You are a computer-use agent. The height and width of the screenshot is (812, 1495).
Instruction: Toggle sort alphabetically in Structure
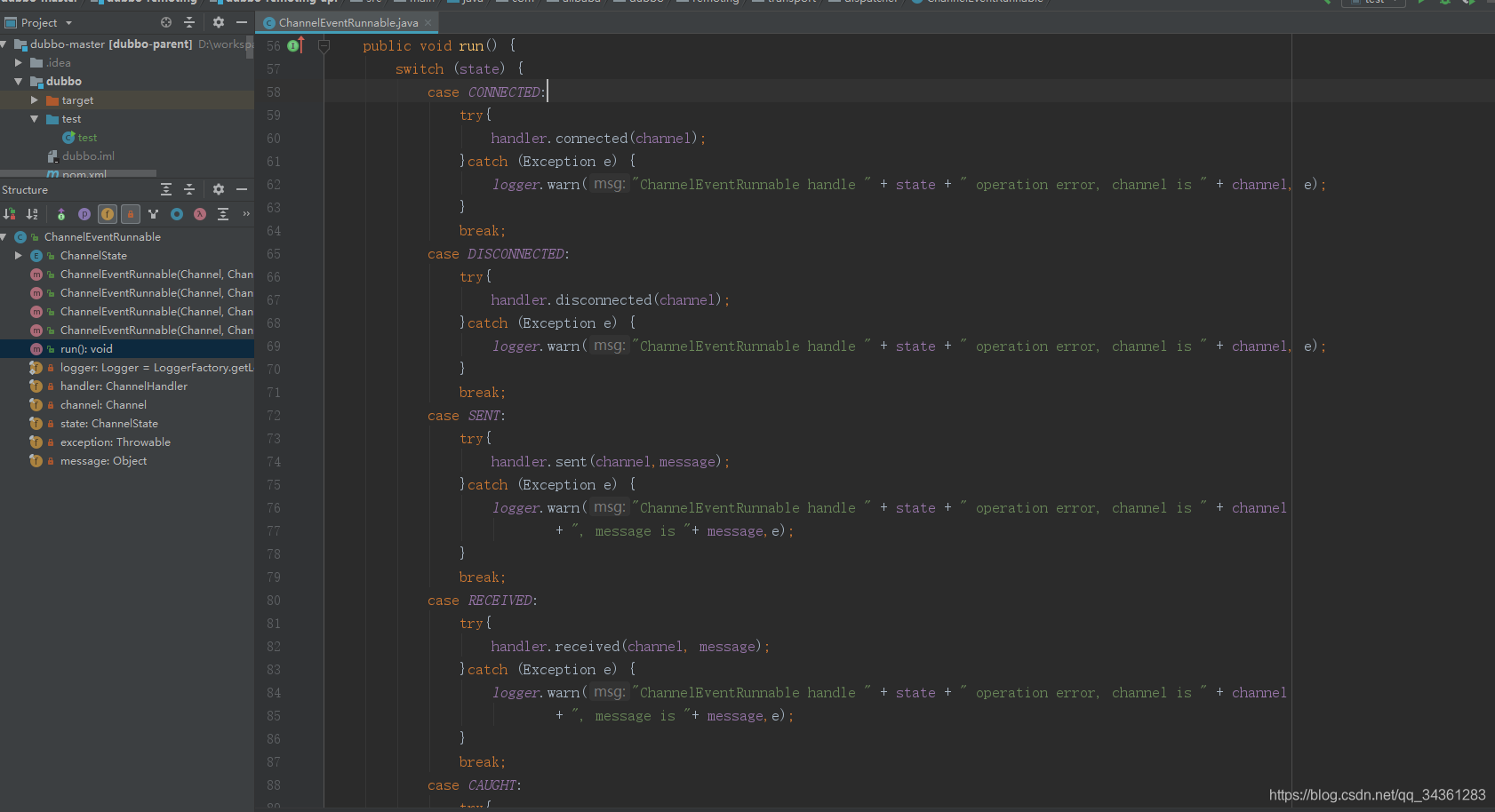coord(32,214)
